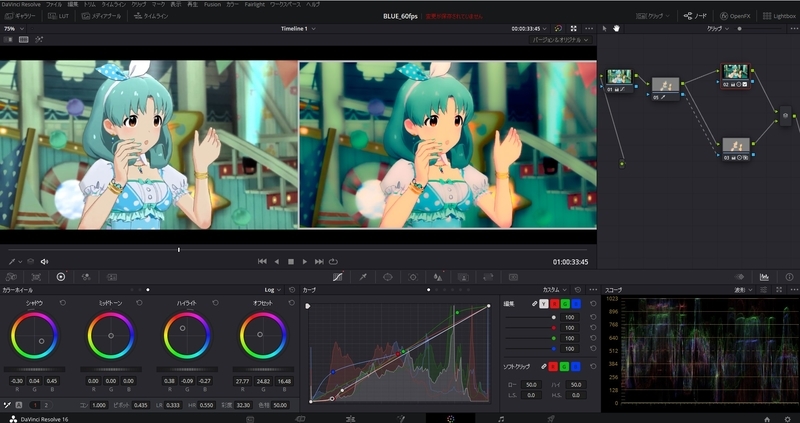Select the red R curve edit channel
Viewport: 800px width, 423px height.
(x=555, y=304)
